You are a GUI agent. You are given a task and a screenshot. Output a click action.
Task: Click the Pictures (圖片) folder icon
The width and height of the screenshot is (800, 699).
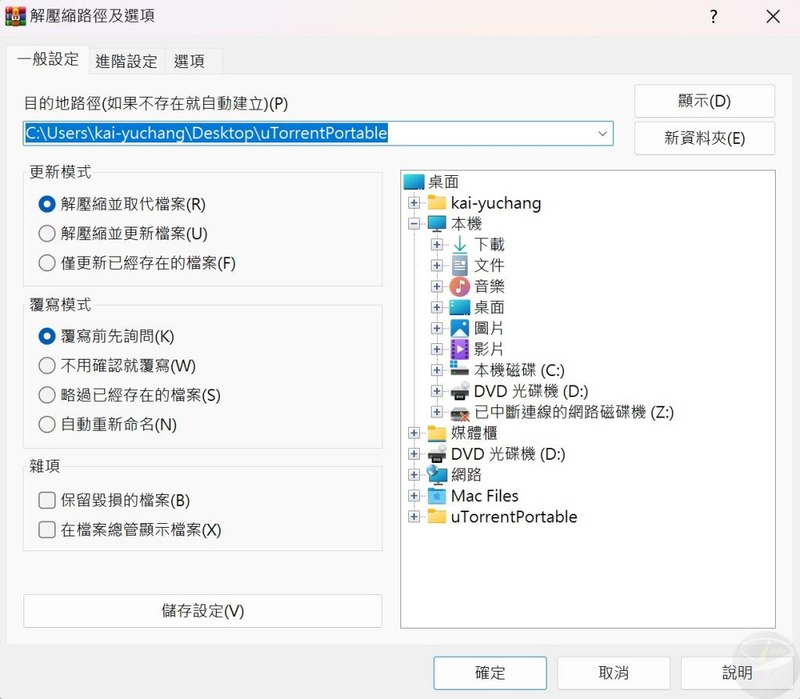pyautogui.click(x=460, y=328)
